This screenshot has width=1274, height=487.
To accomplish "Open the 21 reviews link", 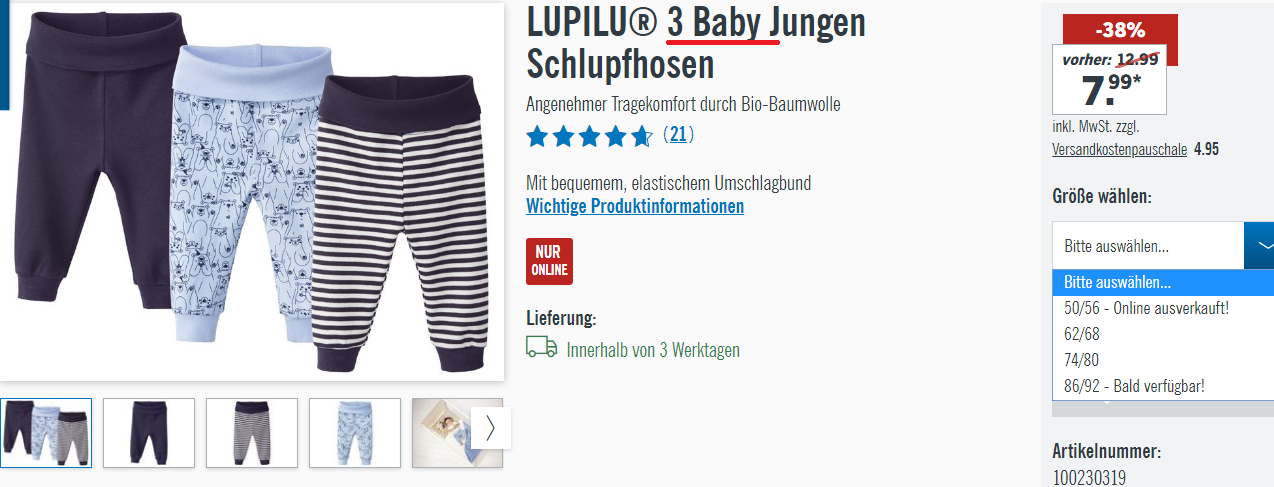I will tap(679, 134).
